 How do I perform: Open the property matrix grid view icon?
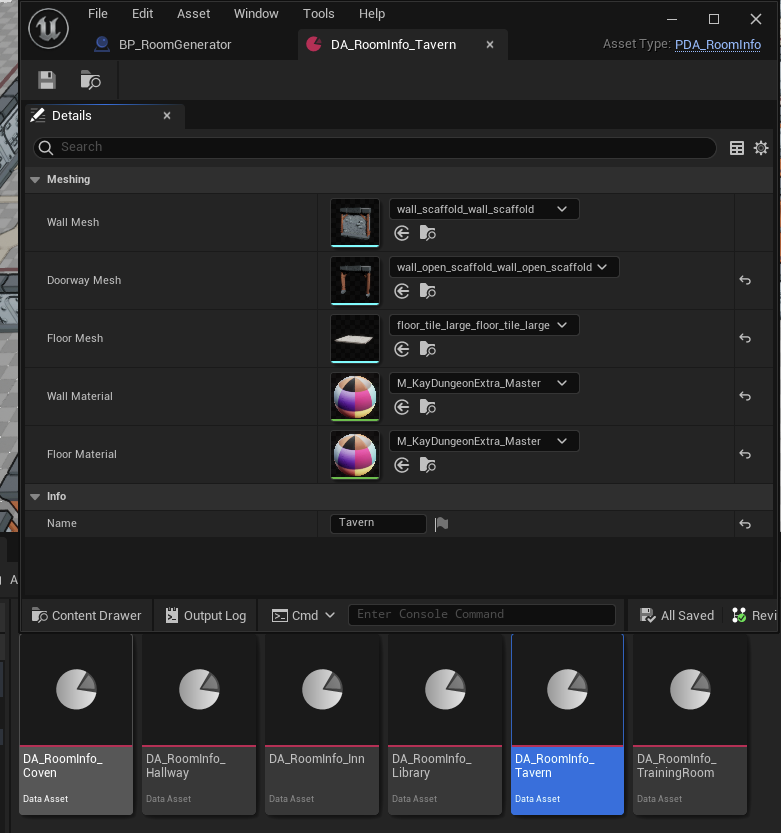737,148
